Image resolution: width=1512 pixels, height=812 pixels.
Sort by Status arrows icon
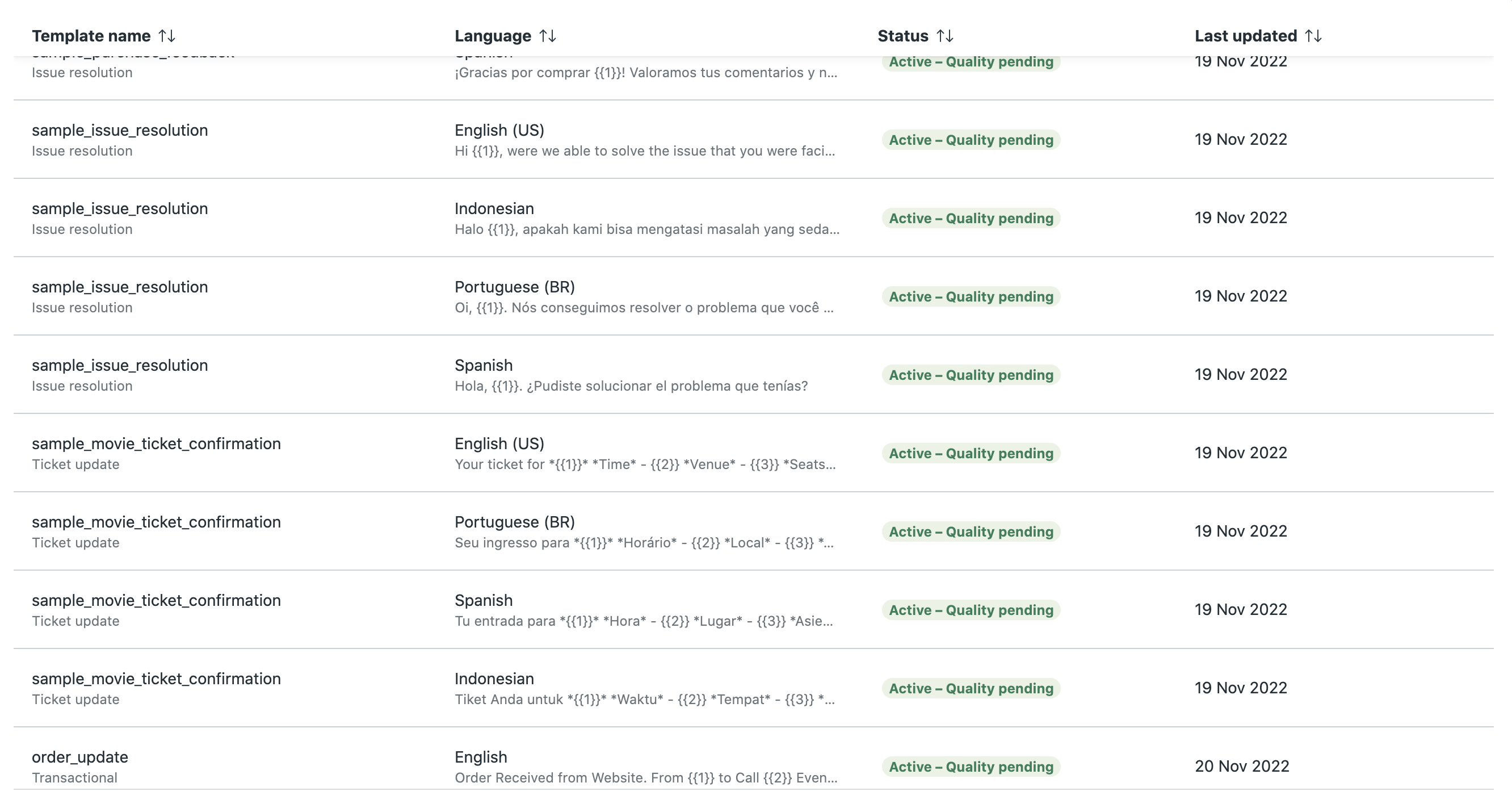click(x=945, y=36)
